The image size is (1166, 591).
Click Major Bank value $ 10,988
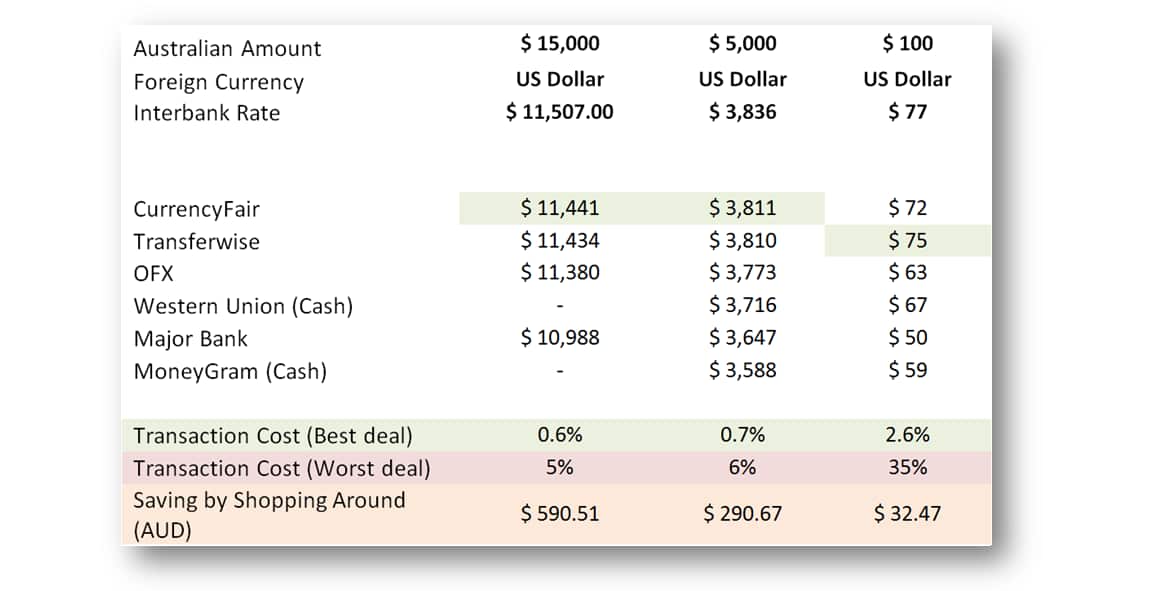click(560, 338)
